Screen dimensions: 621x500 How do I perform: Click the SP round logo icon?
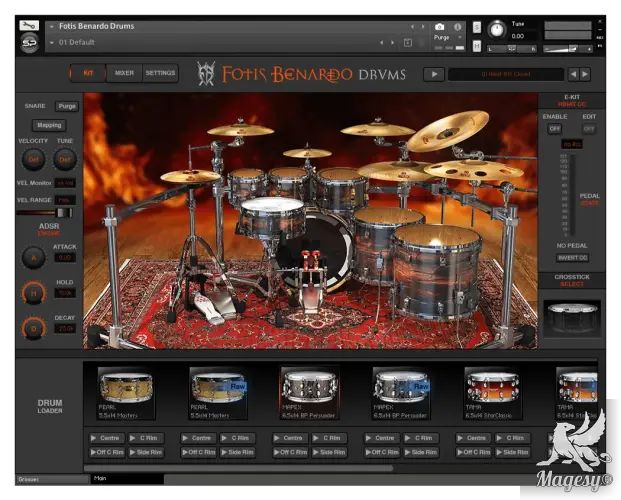(x=29, y=42)
